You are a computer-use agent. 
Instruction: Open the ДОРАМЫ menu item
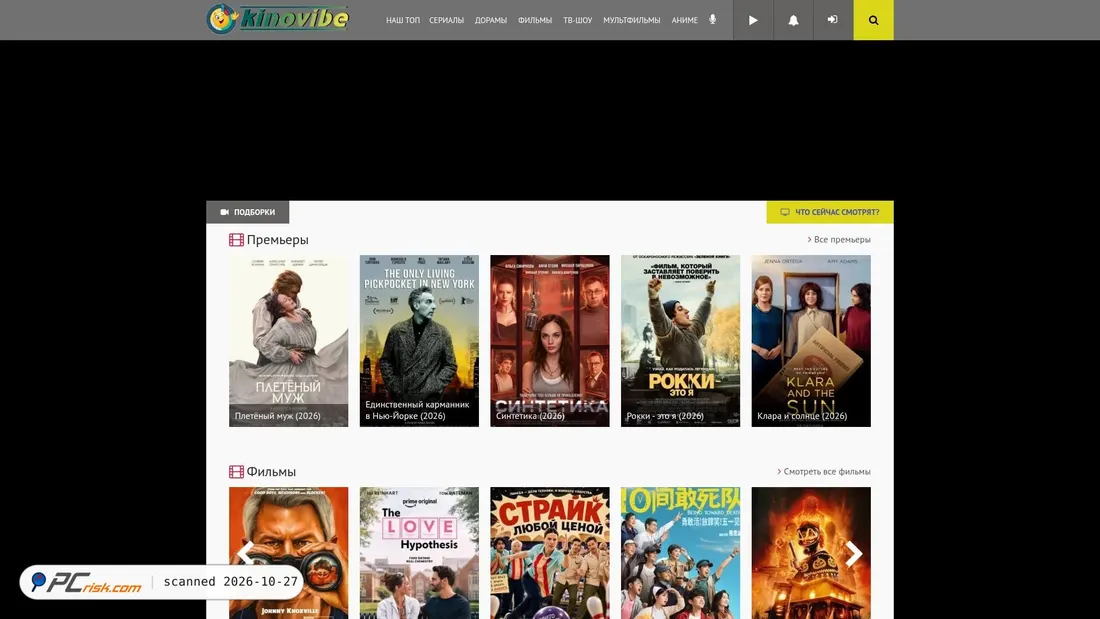[x=490, y=20]
